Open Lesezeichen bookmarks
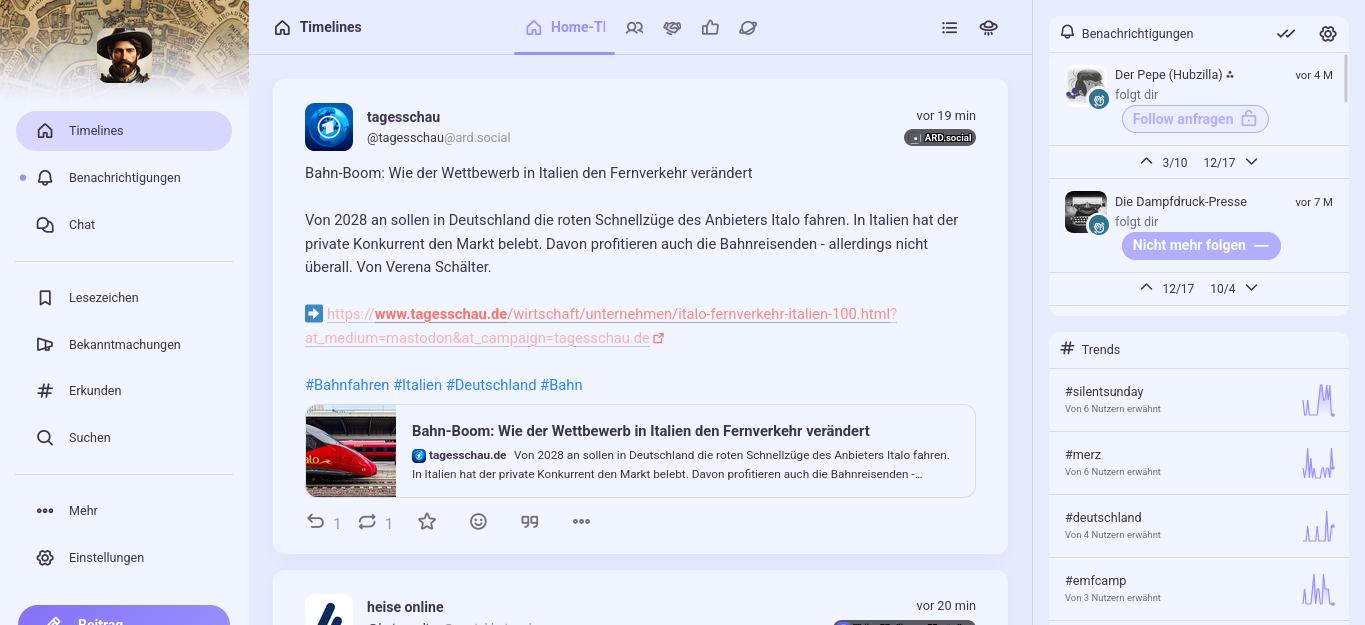Viewport: 1365px width, 625px height. (124, 298)
